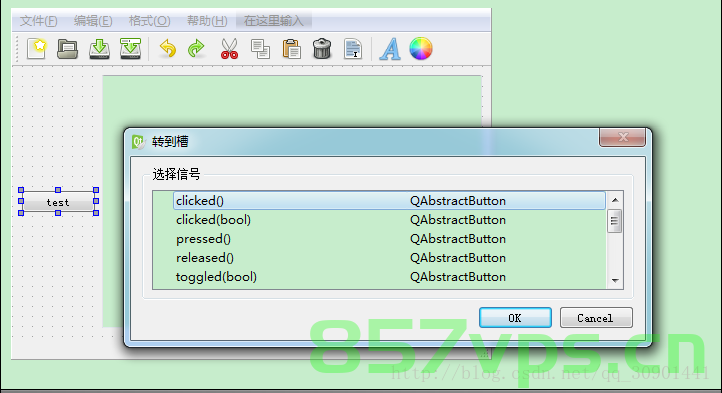The image size is (722, 393).
Task: Click the signal list scrollbar thumb
Action: point(615,222)
